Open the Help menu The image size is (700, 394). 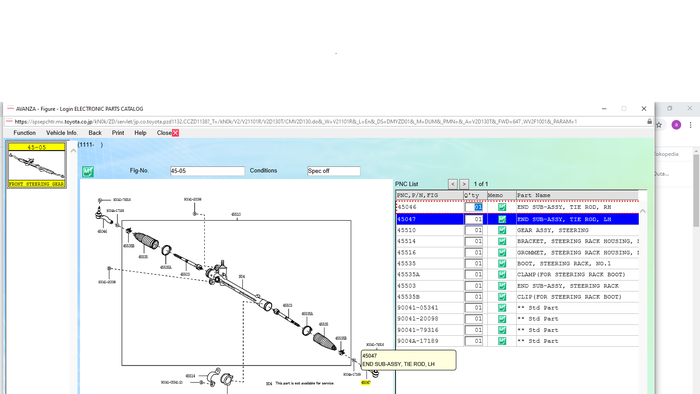click(x=140, y=133)
